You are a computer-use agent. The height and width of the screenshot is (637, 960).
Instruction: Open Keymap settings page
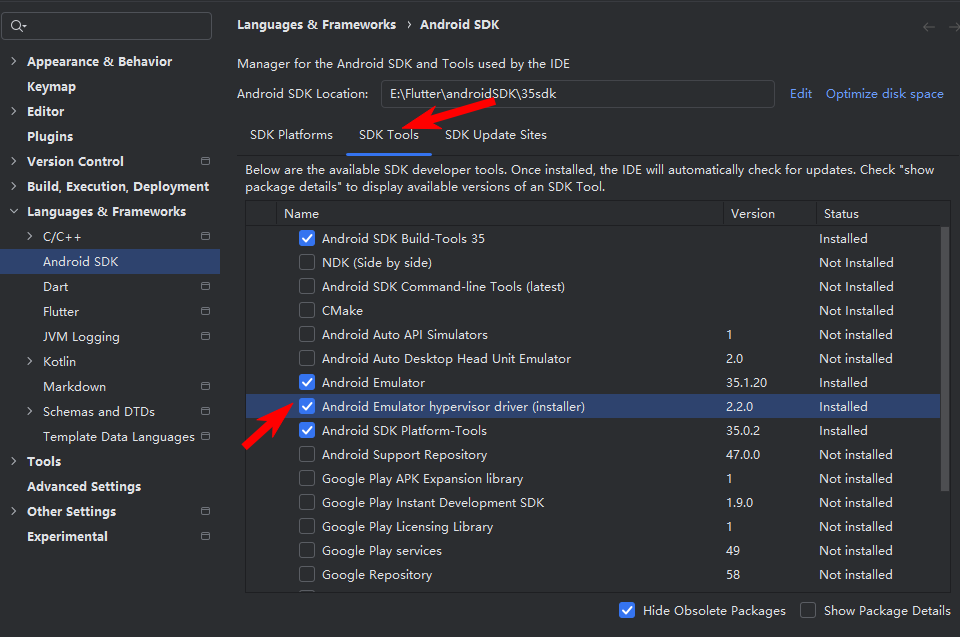[51, 86]
